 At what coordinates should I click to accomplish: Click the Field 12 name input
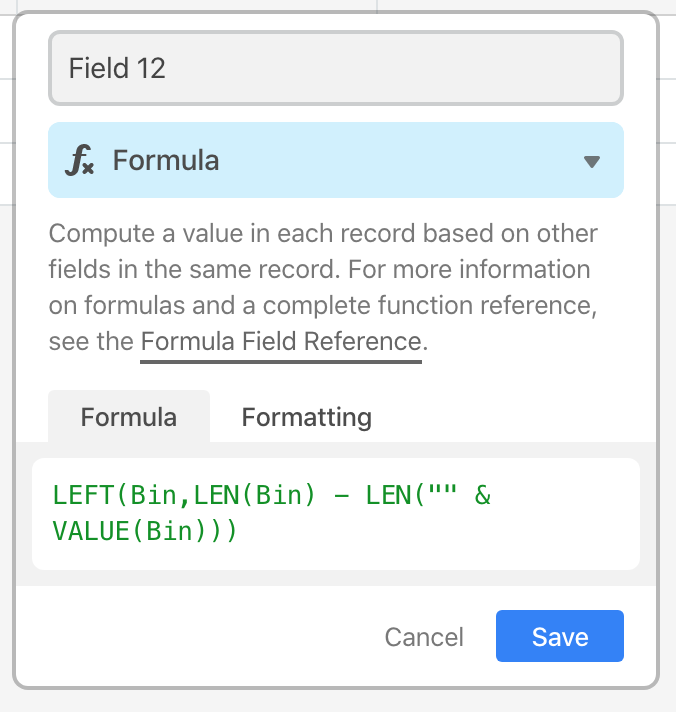(x=336, y=68)
